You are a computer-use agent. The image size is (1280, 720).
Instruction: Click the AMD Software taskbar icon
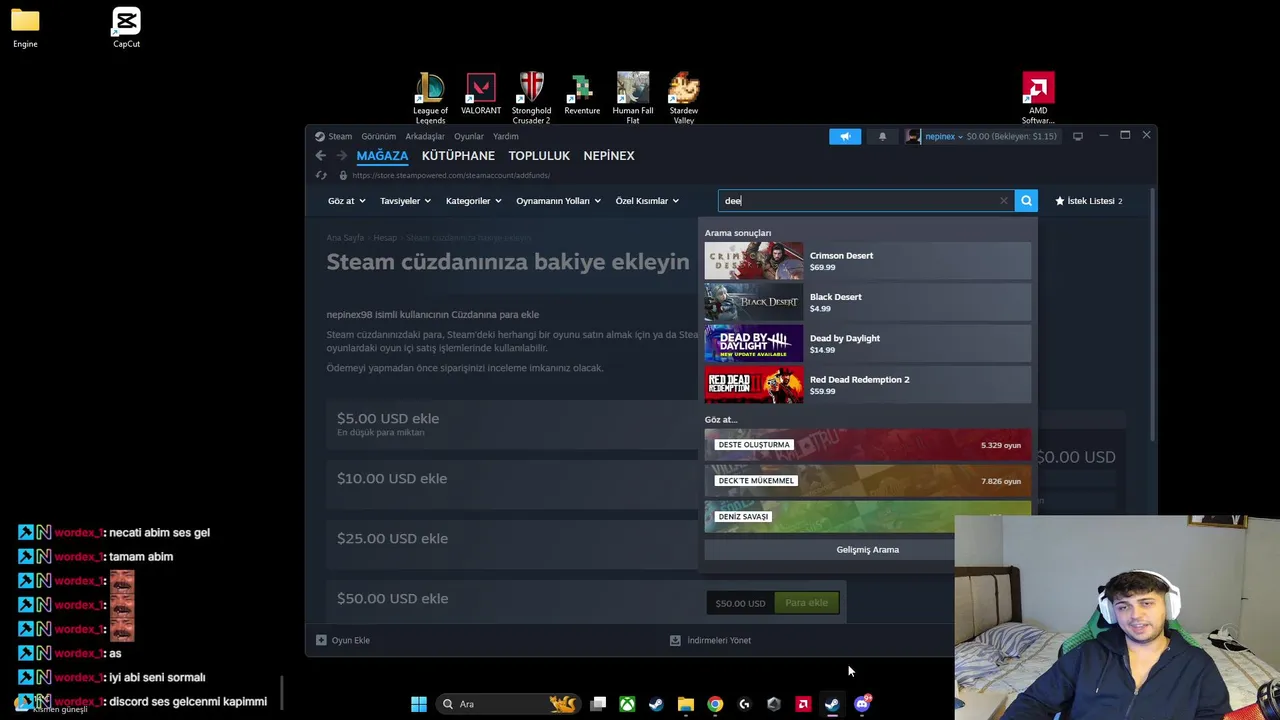(803, 704)
